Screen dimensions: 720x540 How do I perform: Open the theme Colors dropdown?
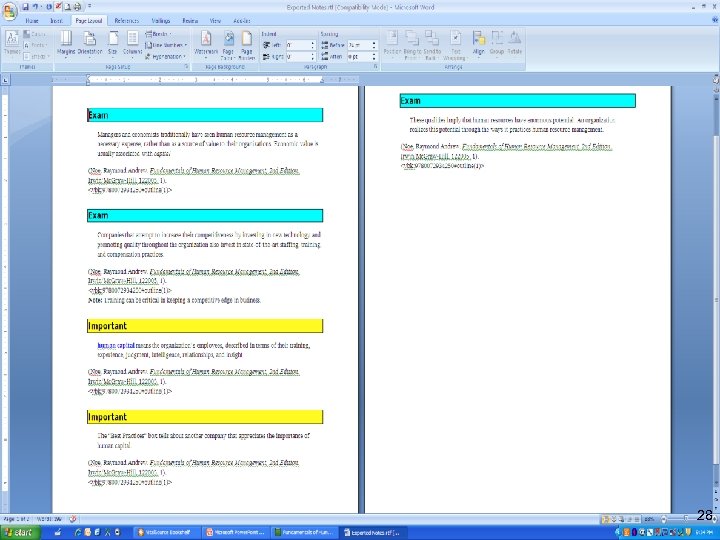35,34
